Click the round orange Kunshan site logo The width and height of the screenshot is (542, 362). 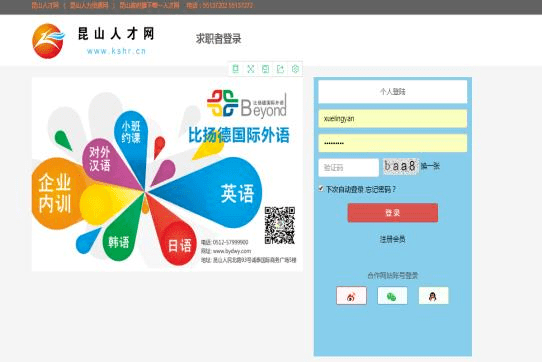(x=48, y=41)
